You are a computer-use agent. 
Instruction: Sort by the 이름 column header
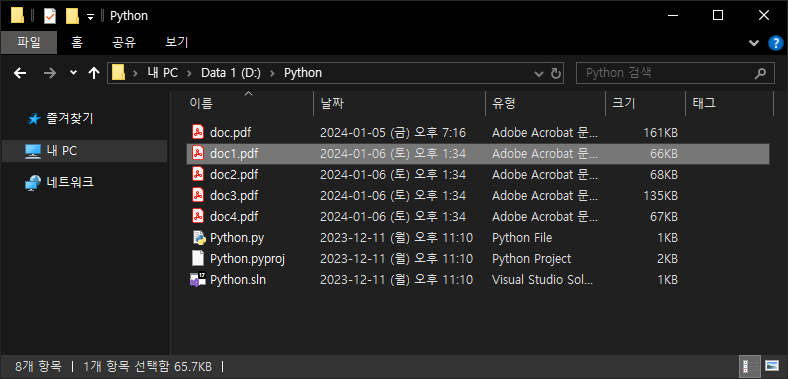click(x=249, y=104)
